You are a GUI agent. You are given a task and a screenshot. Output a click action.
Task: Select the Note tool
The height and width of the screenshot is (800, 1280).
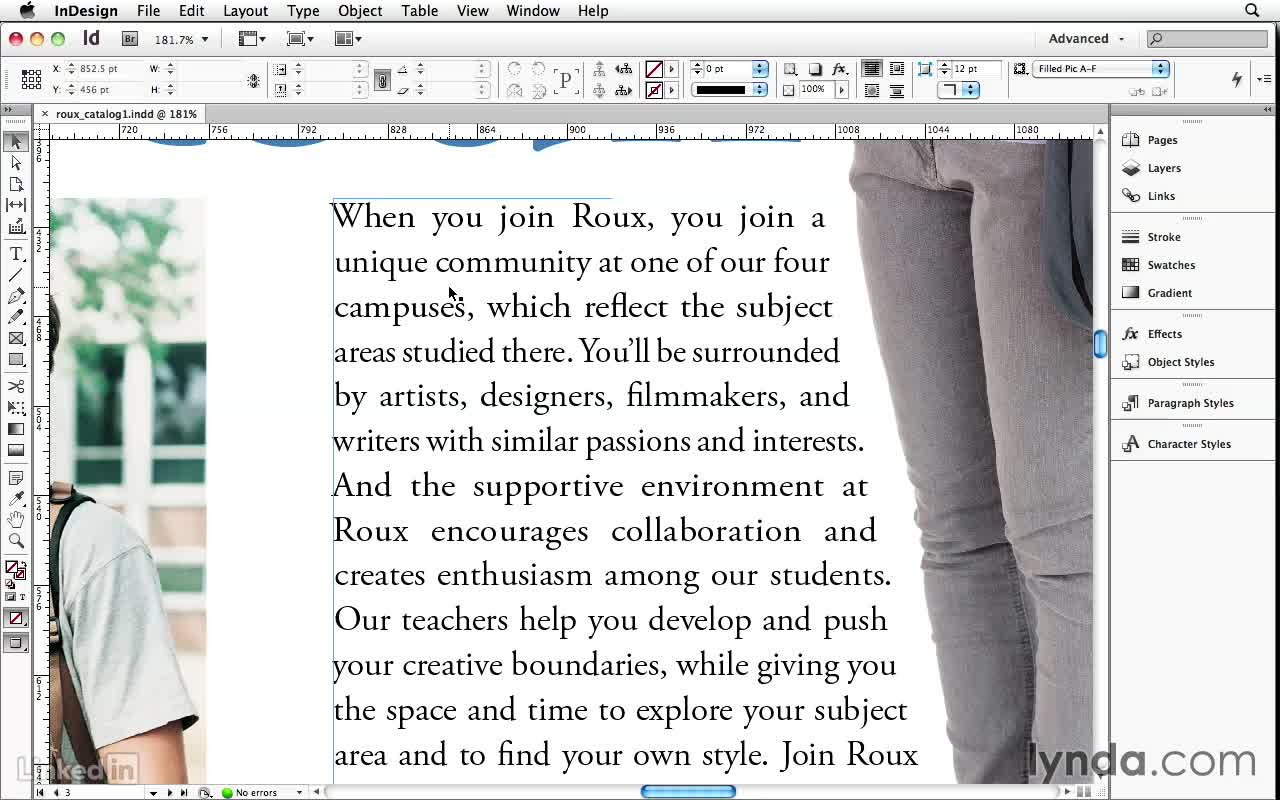[16, 478]
